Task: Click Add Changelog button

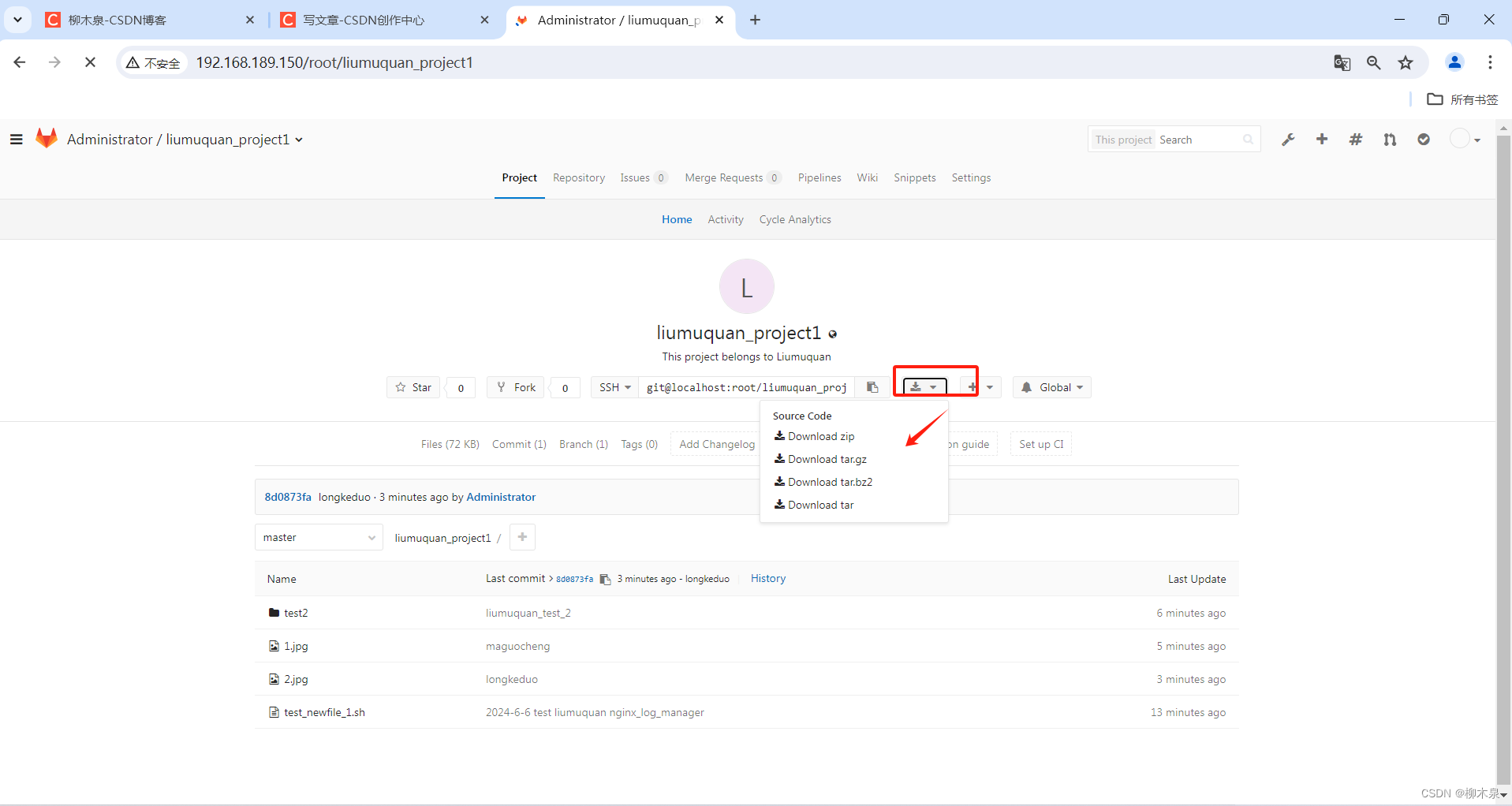Action: pyautogui.click(x=717, y=444)
